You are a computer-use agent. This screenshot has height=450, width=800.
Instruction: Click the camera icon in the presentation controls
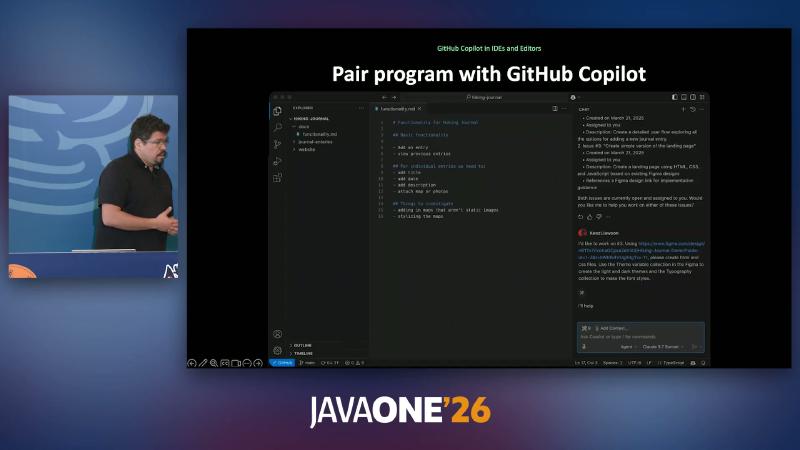coord(236,363)
